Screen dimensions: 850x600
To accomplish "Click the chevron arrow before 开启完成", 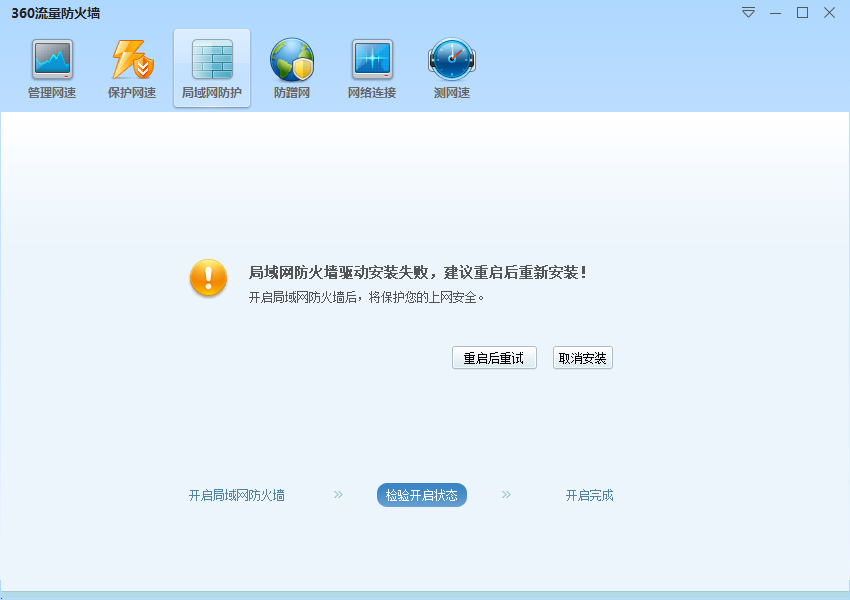I will [506, 494].
